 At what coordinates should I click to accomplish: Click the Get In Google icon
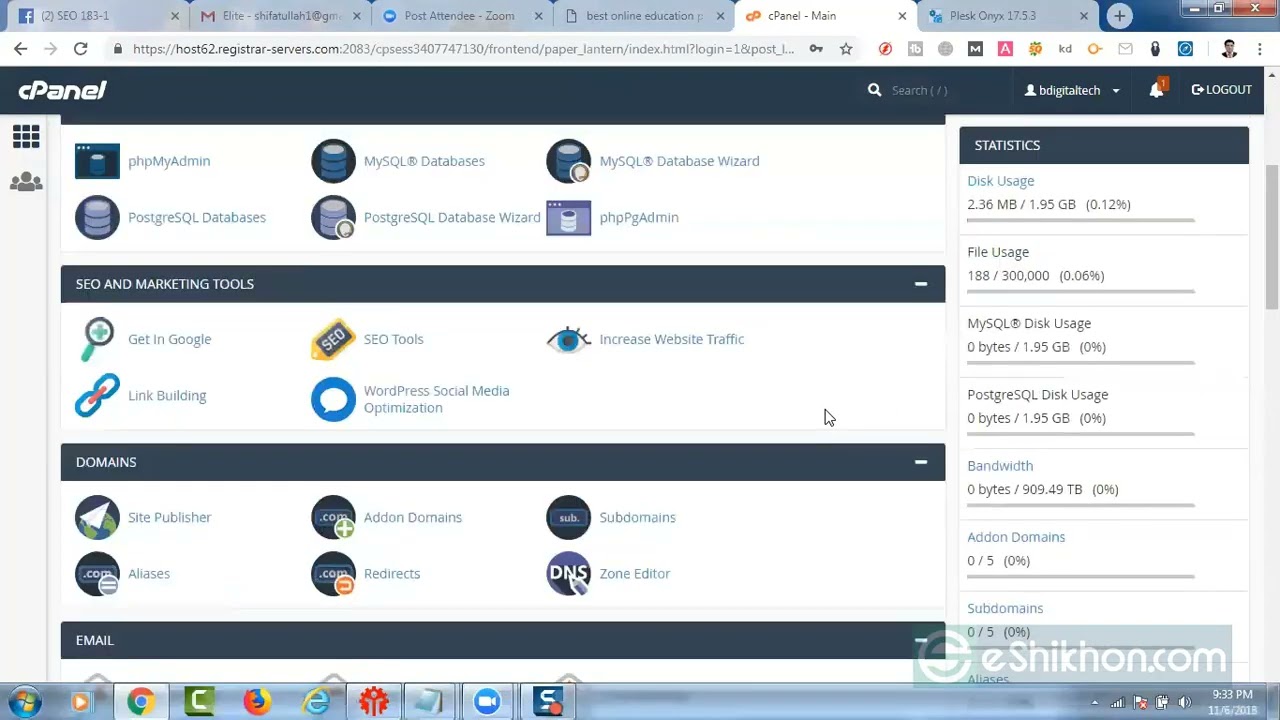[x=97, y=339]
